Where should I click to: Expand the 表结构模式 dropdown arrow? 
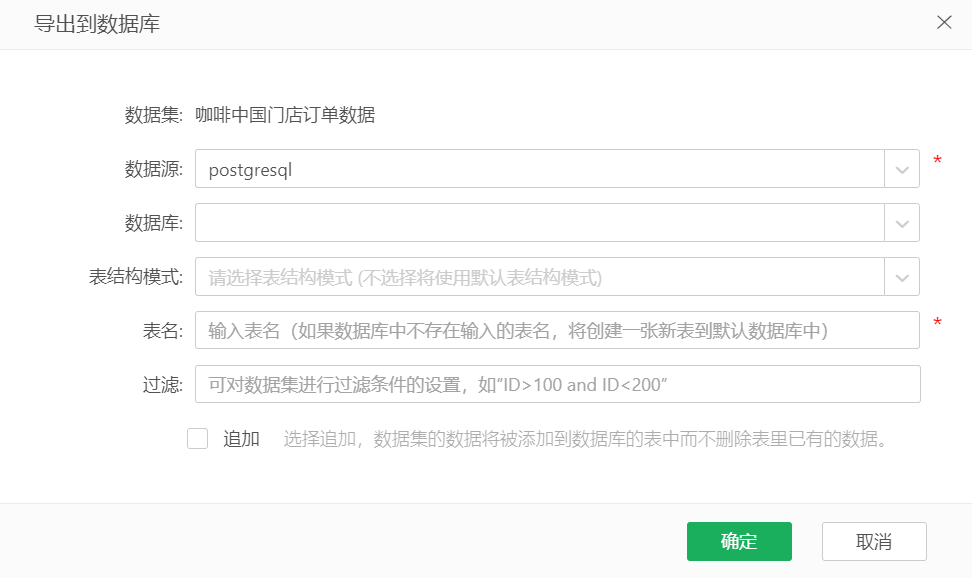tap(902, 277)
